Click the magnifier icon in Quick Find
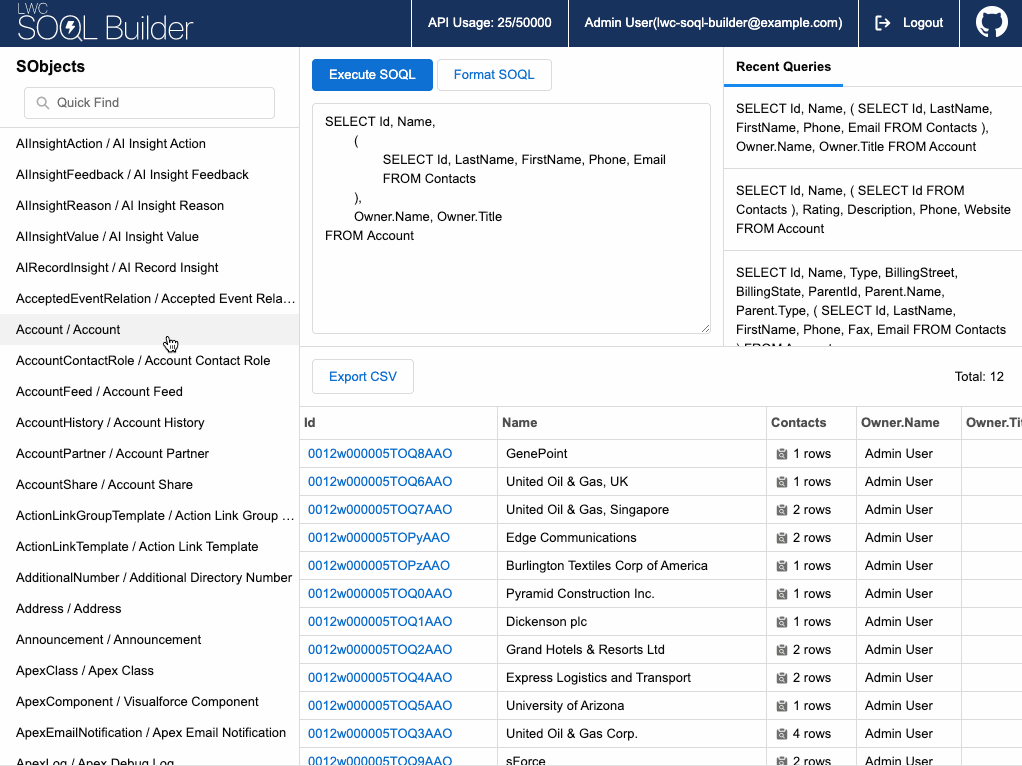1022x766 pixels. (x=42, y=103)
